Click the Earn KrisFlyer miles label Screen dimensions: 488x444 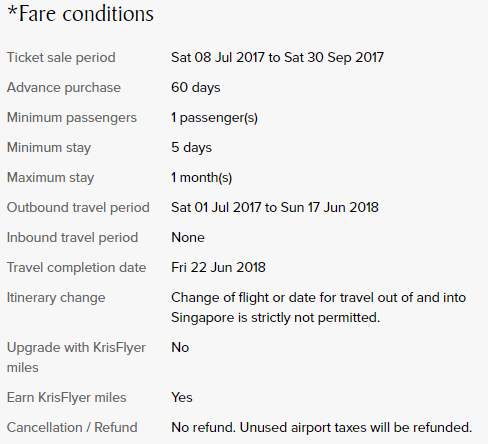(x=67, y=398)
